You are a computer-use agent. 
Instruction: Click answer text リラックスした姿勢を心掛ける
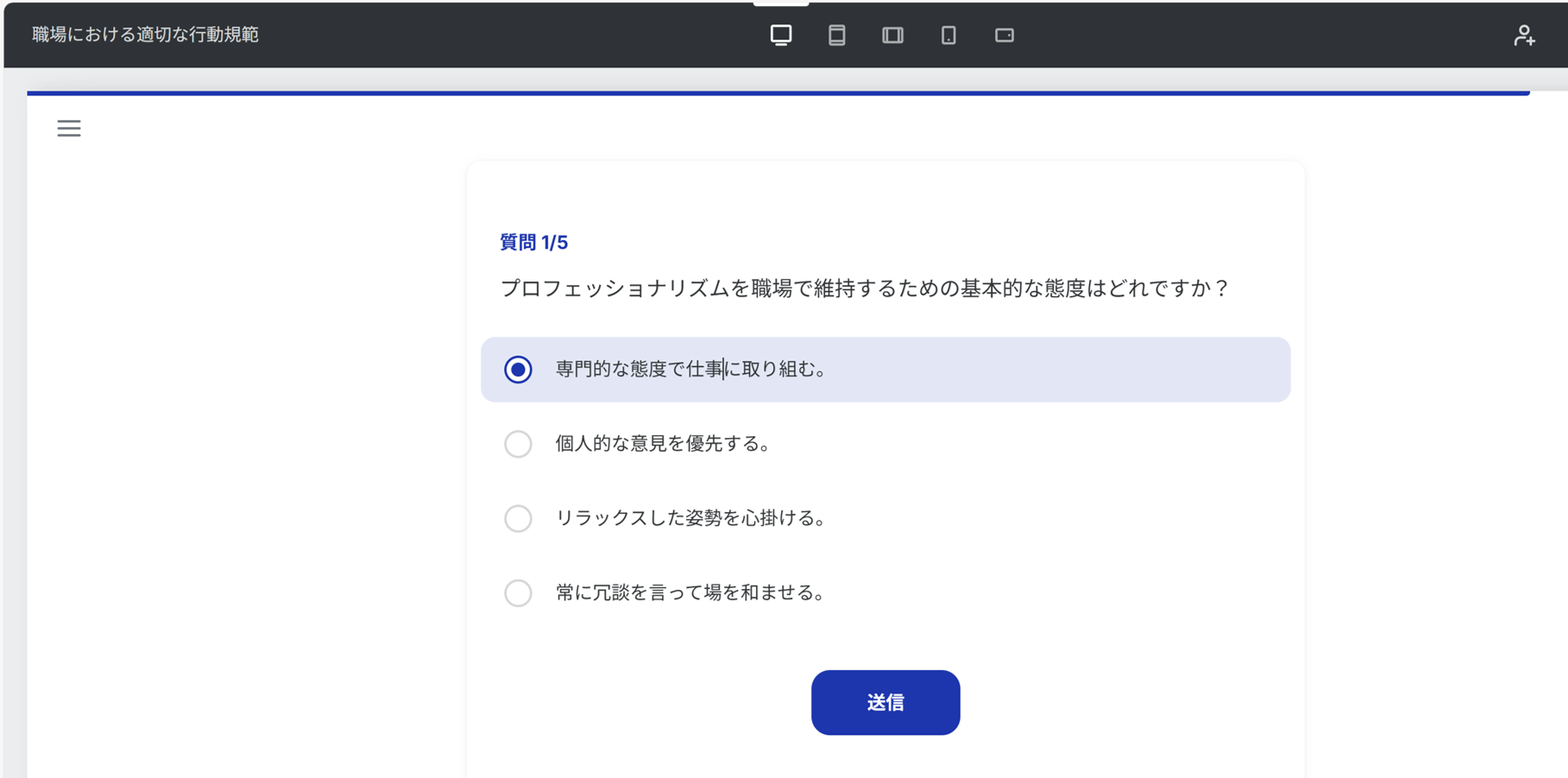690,518
